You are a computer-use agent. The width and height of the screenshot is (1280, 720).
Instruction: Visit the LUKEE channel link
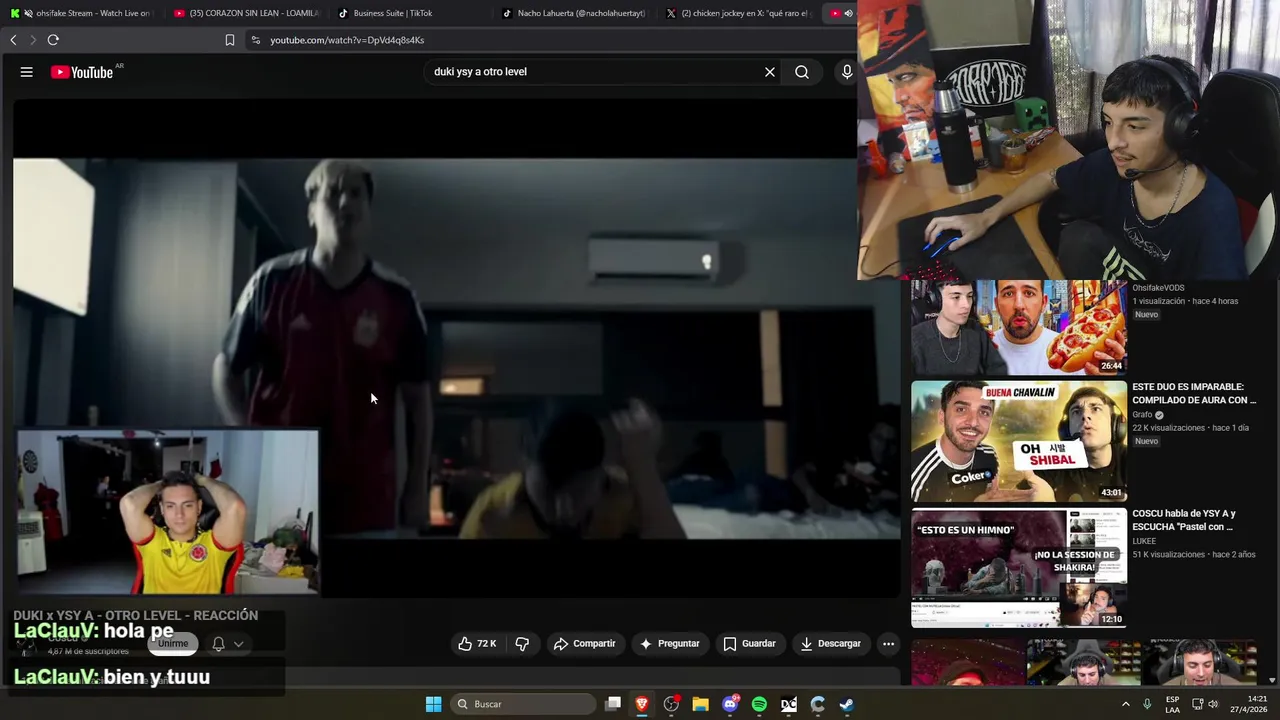tap(1144, 541)
